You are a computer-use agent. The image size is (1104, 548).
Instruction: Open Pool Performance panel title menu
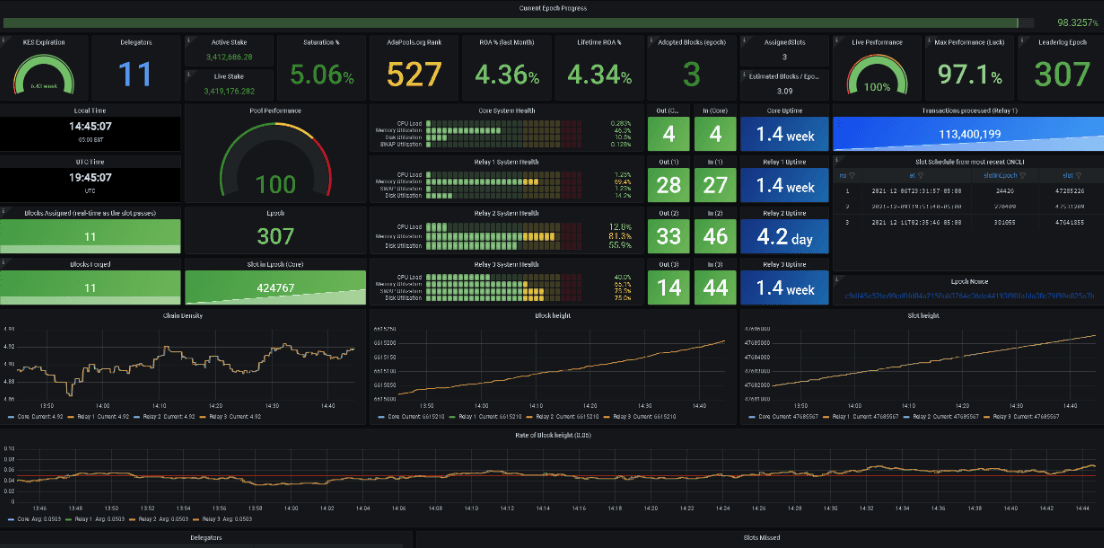point(275,111)
